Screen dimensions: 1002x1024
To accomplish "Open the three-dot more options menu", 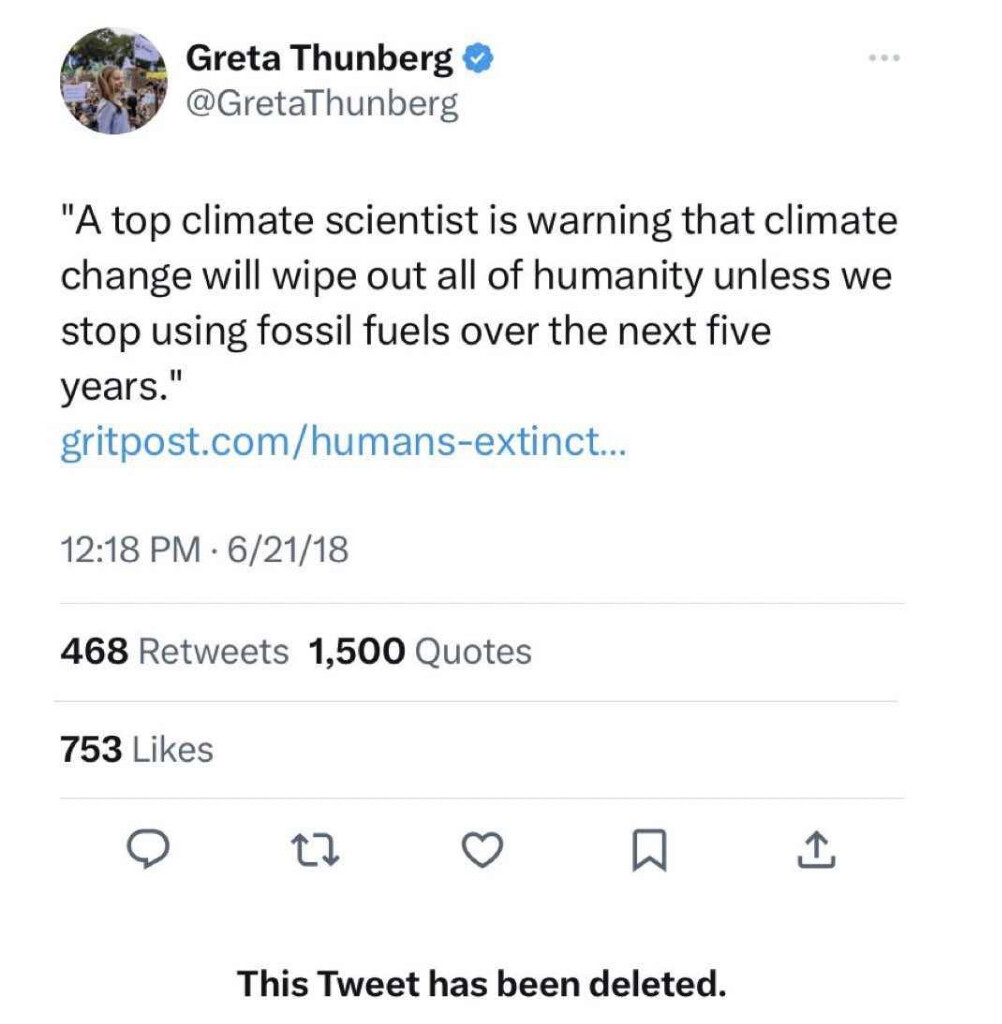I will click(885, 58).
